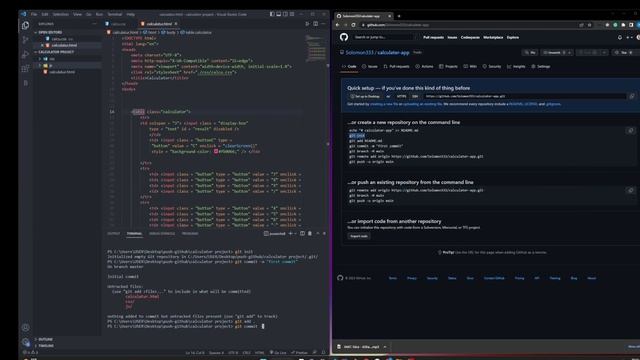Screen dimensions: 640x360
Task: Open the Extensions view in VS Code
Action: point(25,68)
